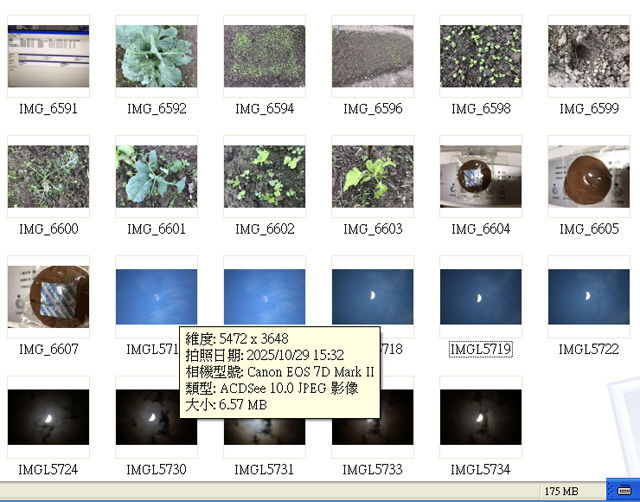Select the IMGL5733 file name
The image size is (640, 502).
(373, 469)
